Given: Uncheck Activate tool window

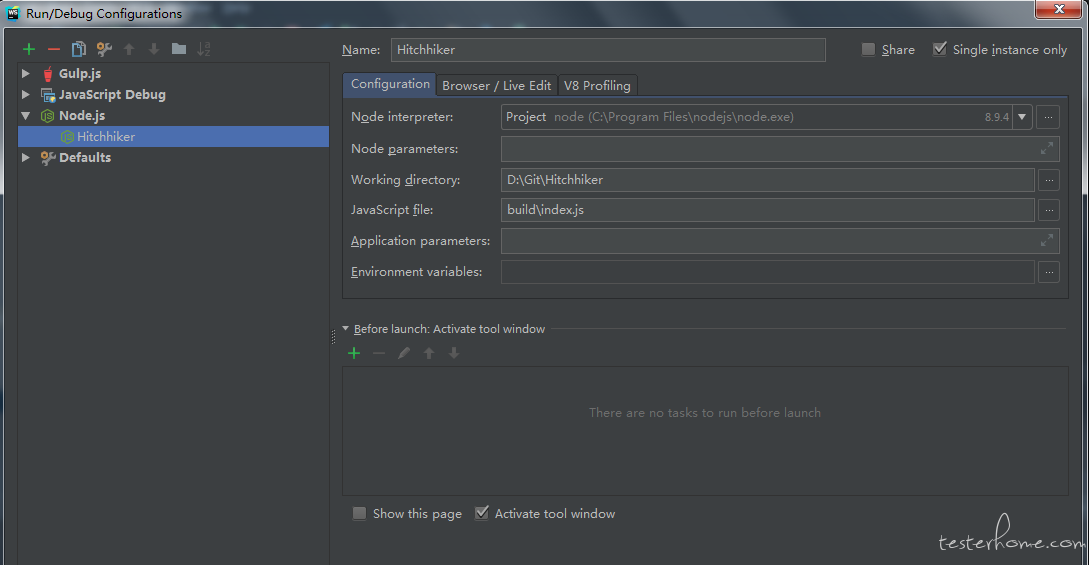Looking at the screenshot, I should pyautogui.click(x=481, y=514).
